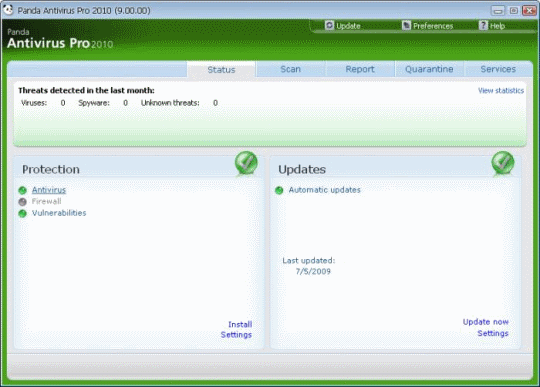The image size is (540, 387).
Task: Click the green dot beside Vulnerabilities
Action: [23, 213]
